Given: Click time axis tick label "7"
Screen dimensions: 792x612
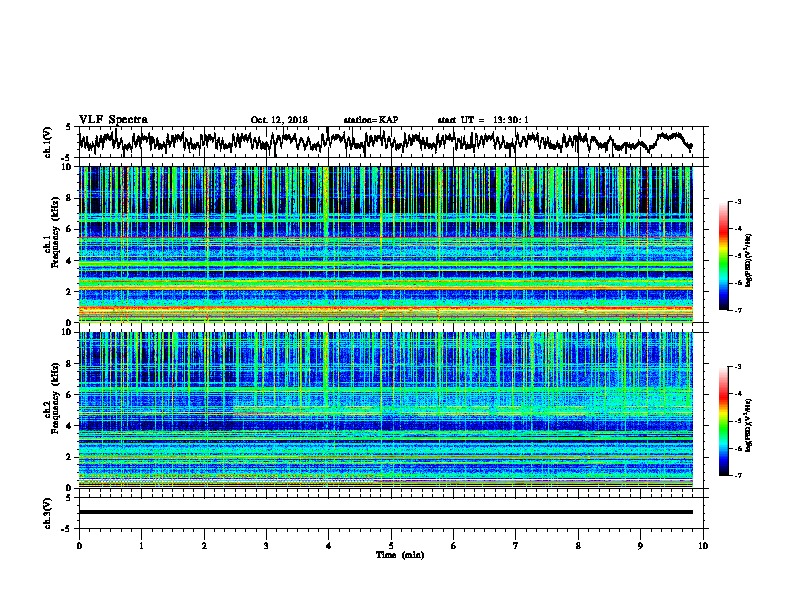Looking at the screenshot, I should (x=516, y=546).
